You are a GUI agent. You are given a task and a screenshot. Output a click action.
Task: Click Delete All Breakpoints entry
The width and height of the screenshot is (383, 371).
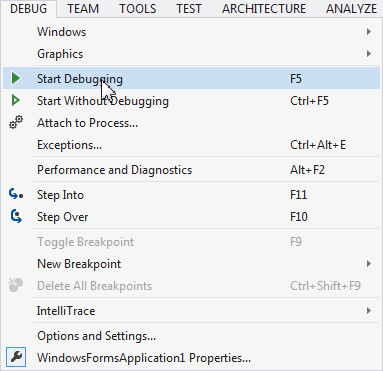click(191, 286)
